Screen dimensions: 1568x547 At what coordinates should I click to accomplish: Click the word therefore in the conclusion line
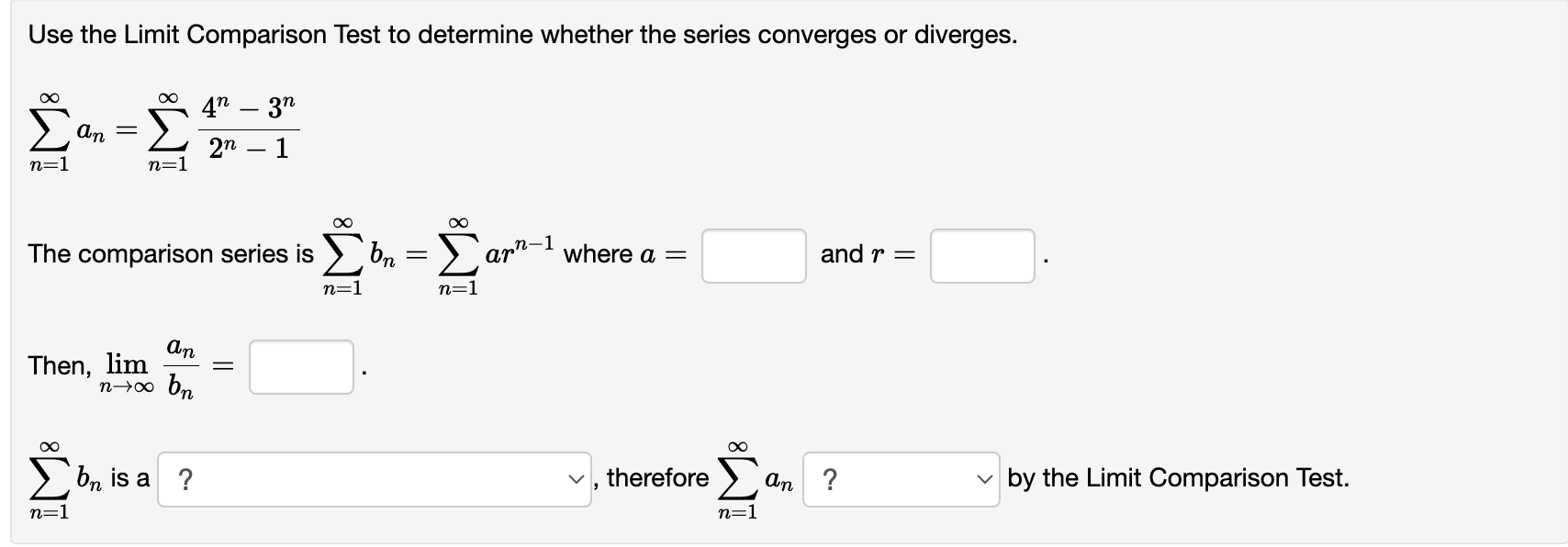657,478
